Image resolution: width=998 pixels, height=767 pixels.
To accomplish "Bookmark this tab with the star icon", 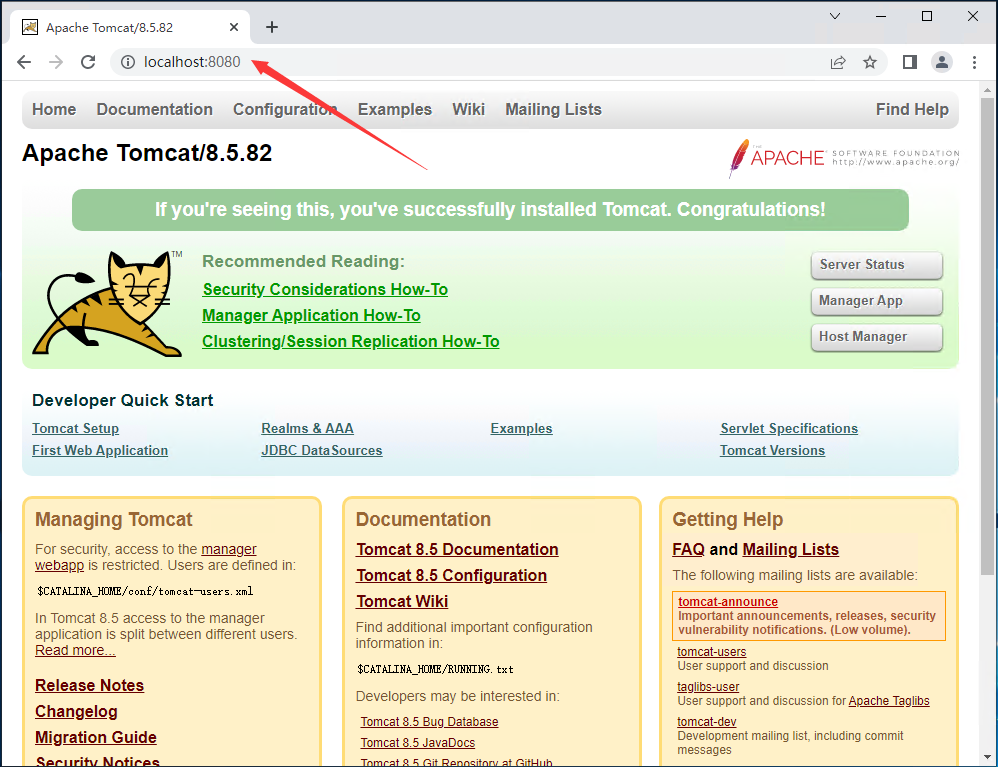I will pos(869,62).
